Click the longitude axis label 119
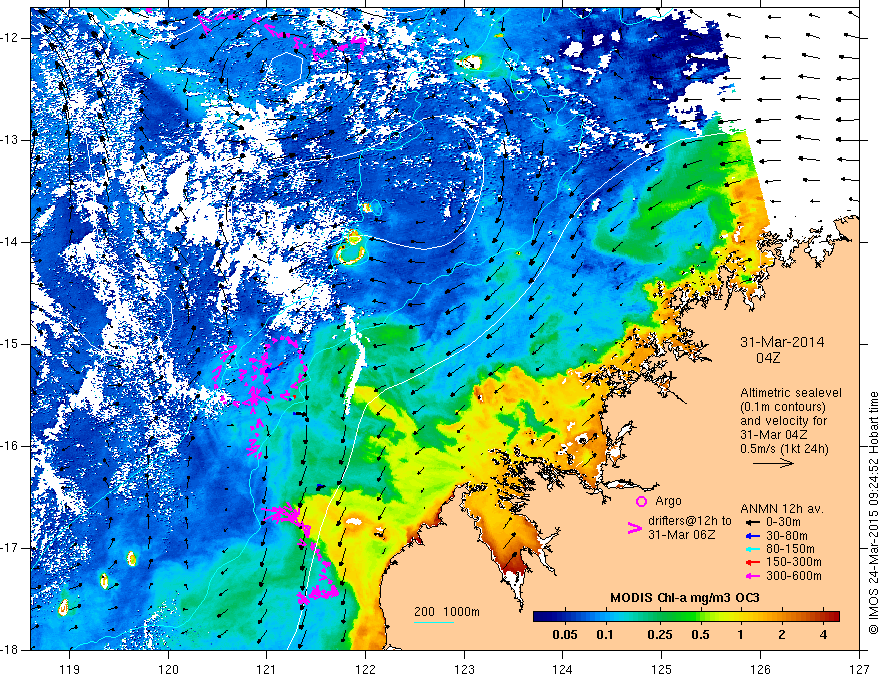Image resolution: width=880 pixels, height=680 pixels. click(x=70, y=669)
